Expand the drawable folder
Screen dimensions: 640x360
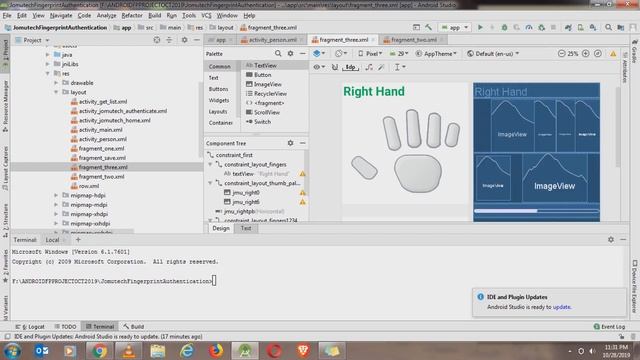click(56, 83)
